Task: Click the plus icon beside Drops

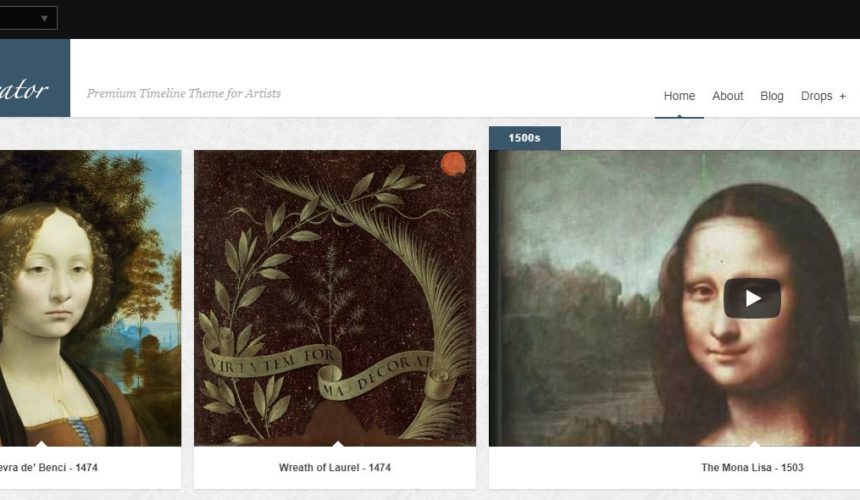Action: (842, 96)
